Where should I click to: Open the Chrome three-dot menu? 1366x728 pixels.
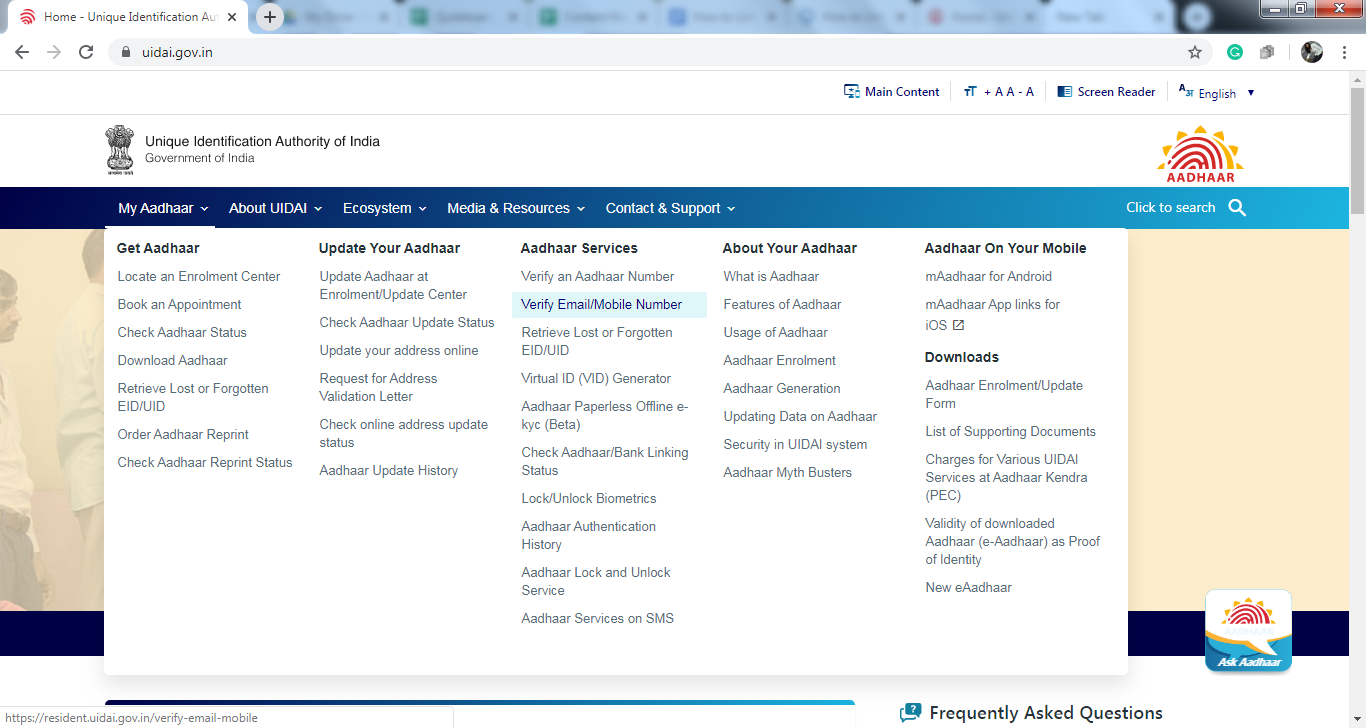1345,52
